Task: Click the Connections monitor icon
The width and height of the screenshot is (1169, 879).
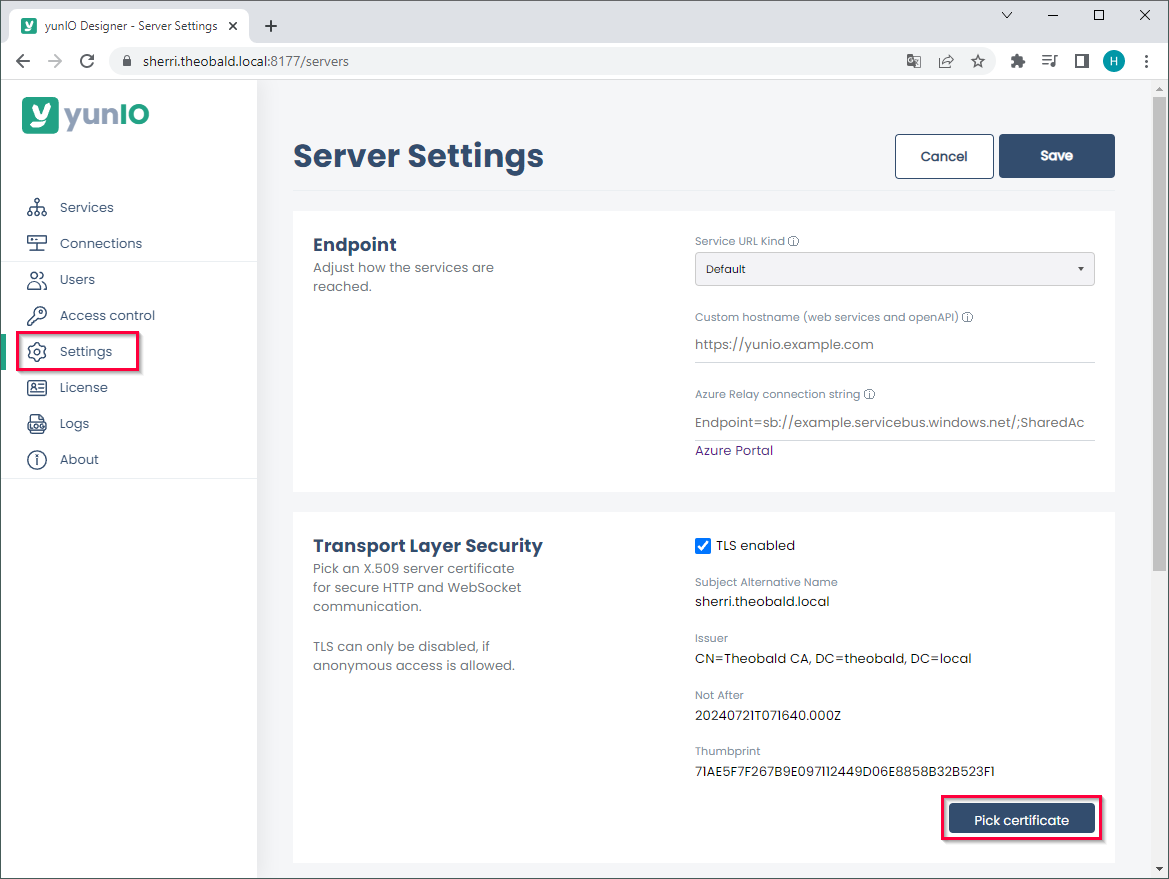Action: coord(37,243)
